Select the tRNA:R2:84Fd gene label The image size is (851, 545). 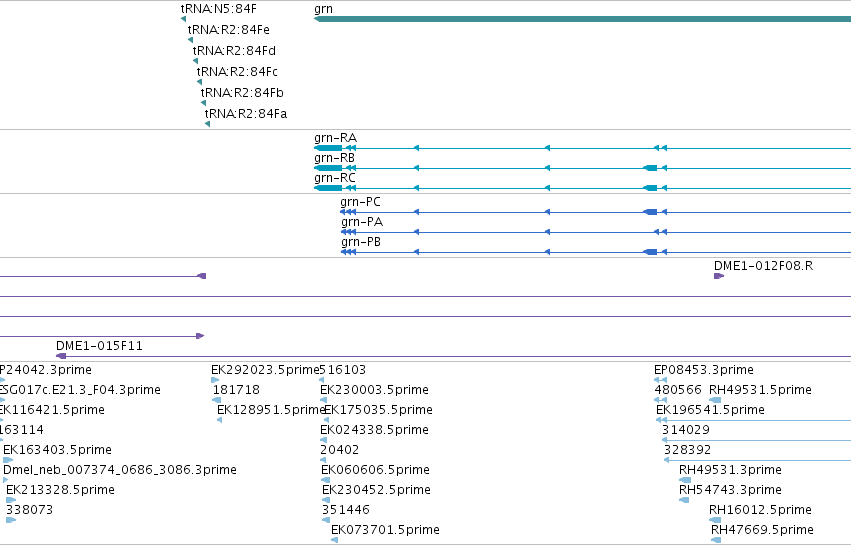234,51
